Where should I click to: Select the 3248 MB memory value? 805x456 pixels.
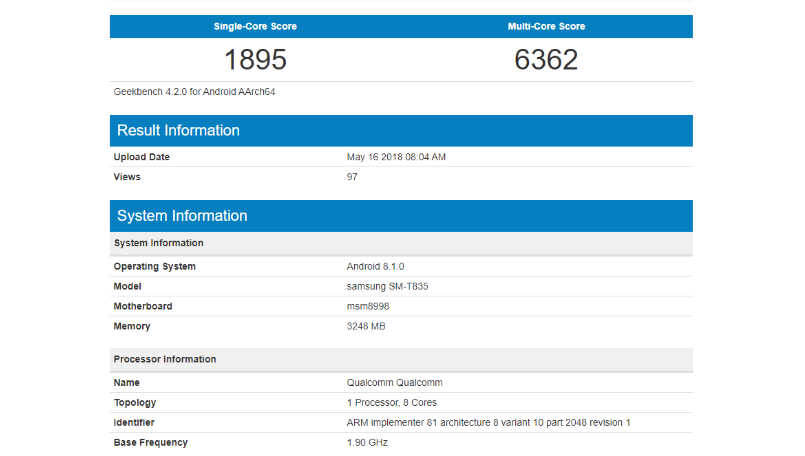tap(366, 326)
